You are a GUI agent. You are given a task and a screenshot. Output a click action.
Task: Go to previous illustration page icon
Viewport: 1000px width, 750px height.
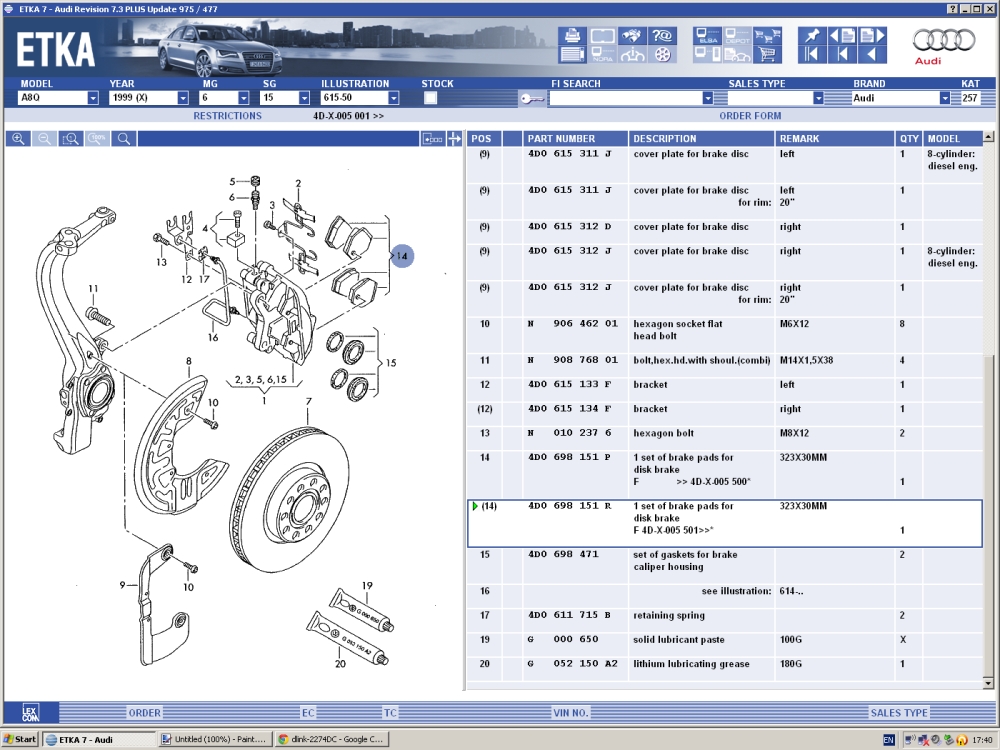(842, 36)
